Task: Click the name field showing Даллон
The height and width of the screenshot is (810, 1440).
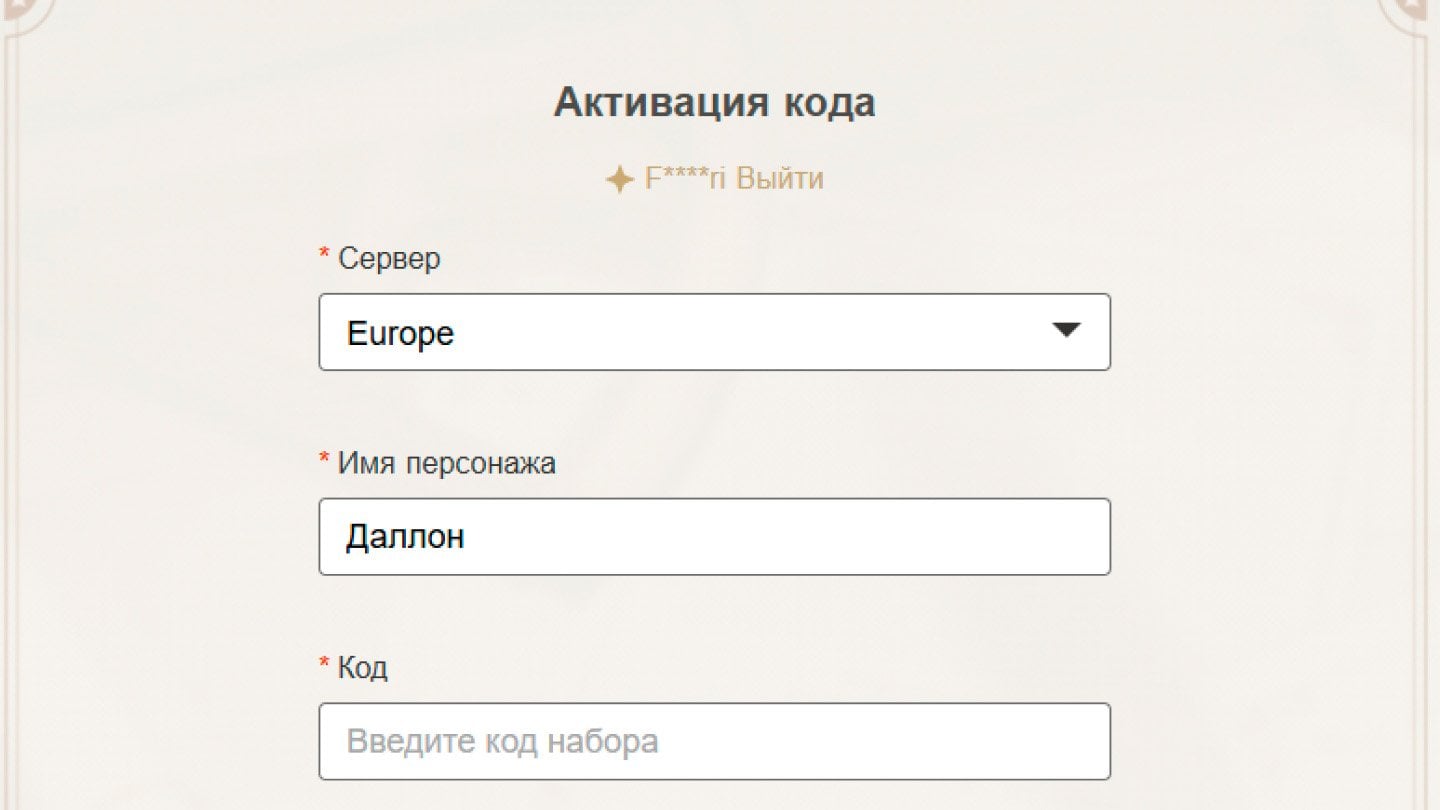Action: tap(715, 537)
